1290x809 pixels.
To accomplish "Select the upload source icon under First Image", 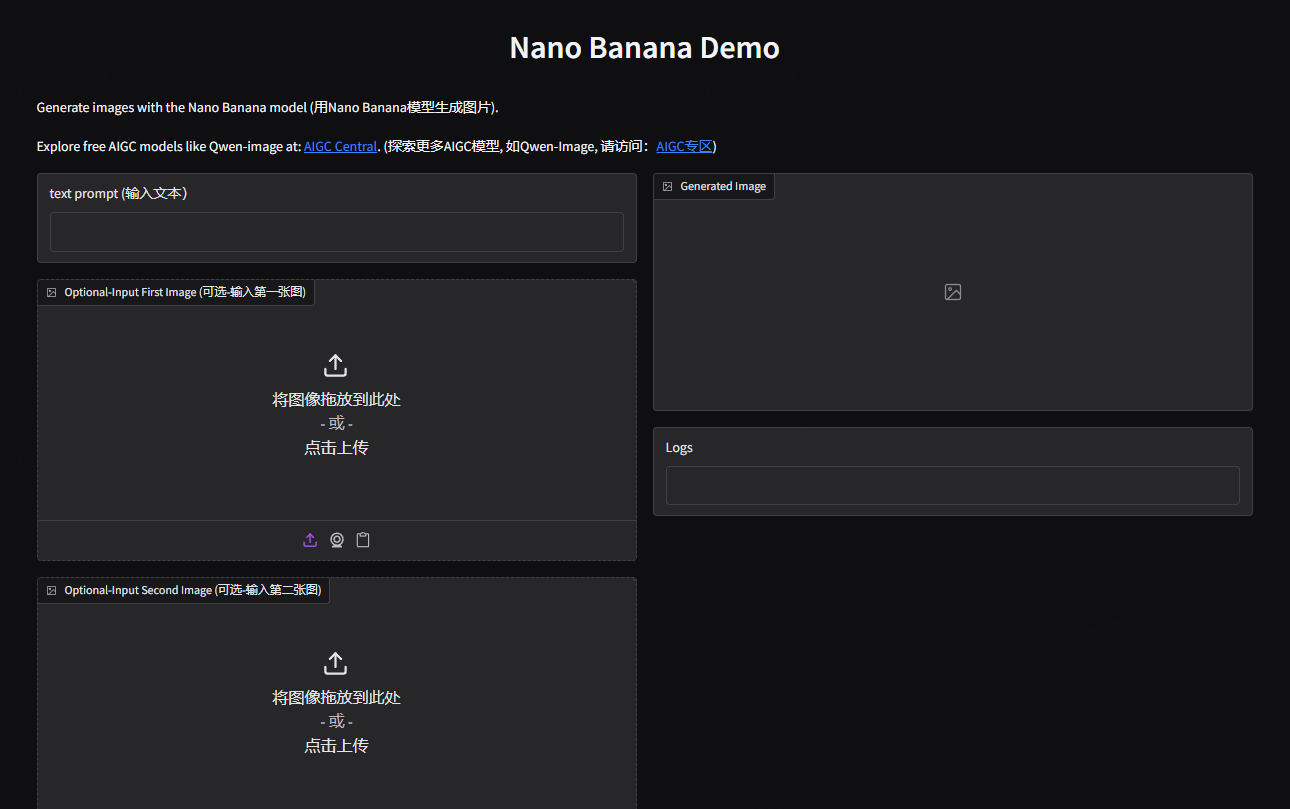I will point(310,540).
